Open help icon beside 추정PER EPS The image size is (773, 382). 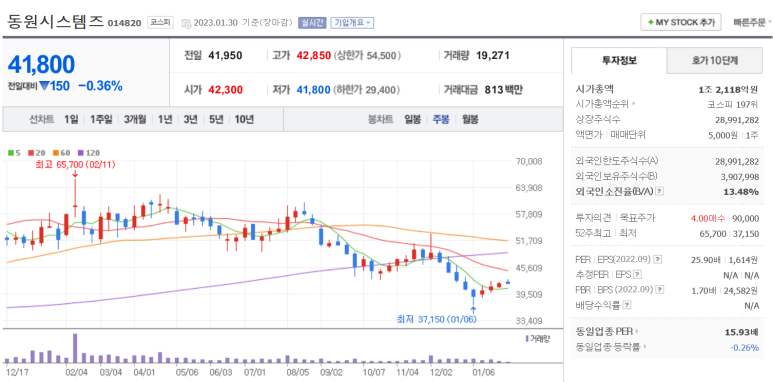point(637,274)
